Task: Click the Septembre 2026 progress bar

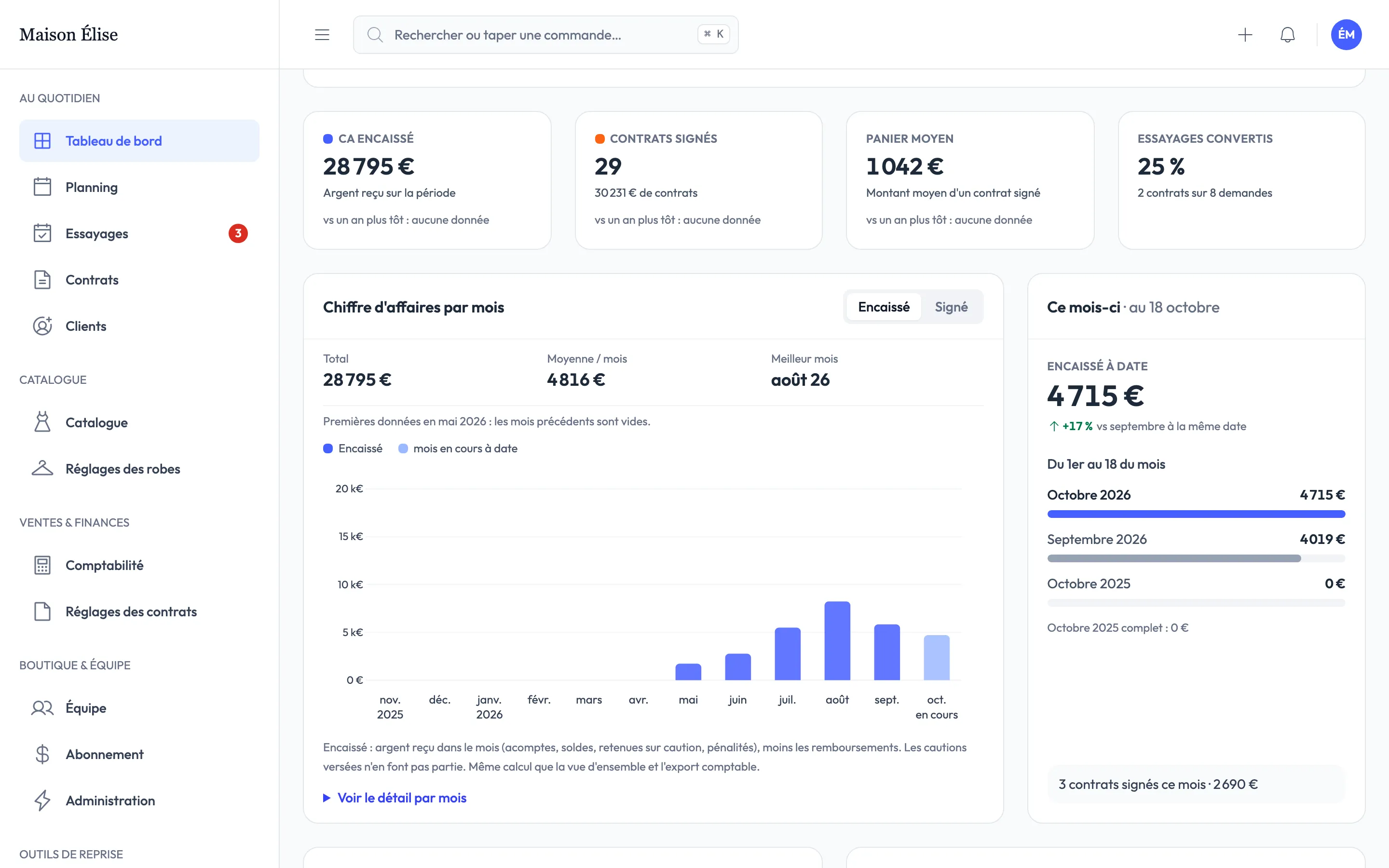Action: [1196, 558]
